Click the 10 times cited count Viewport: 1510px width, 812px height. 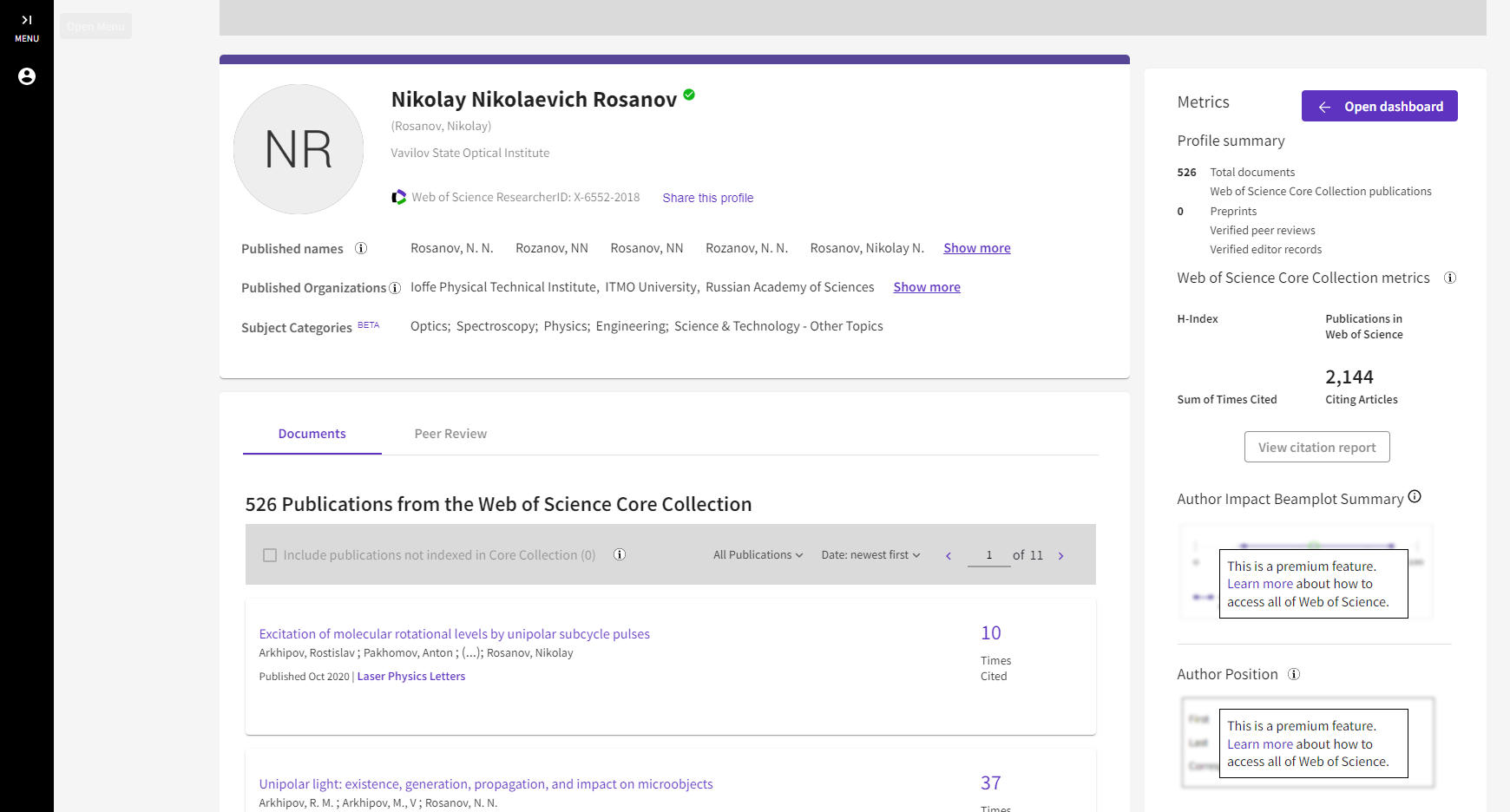[x=991, y=633]
